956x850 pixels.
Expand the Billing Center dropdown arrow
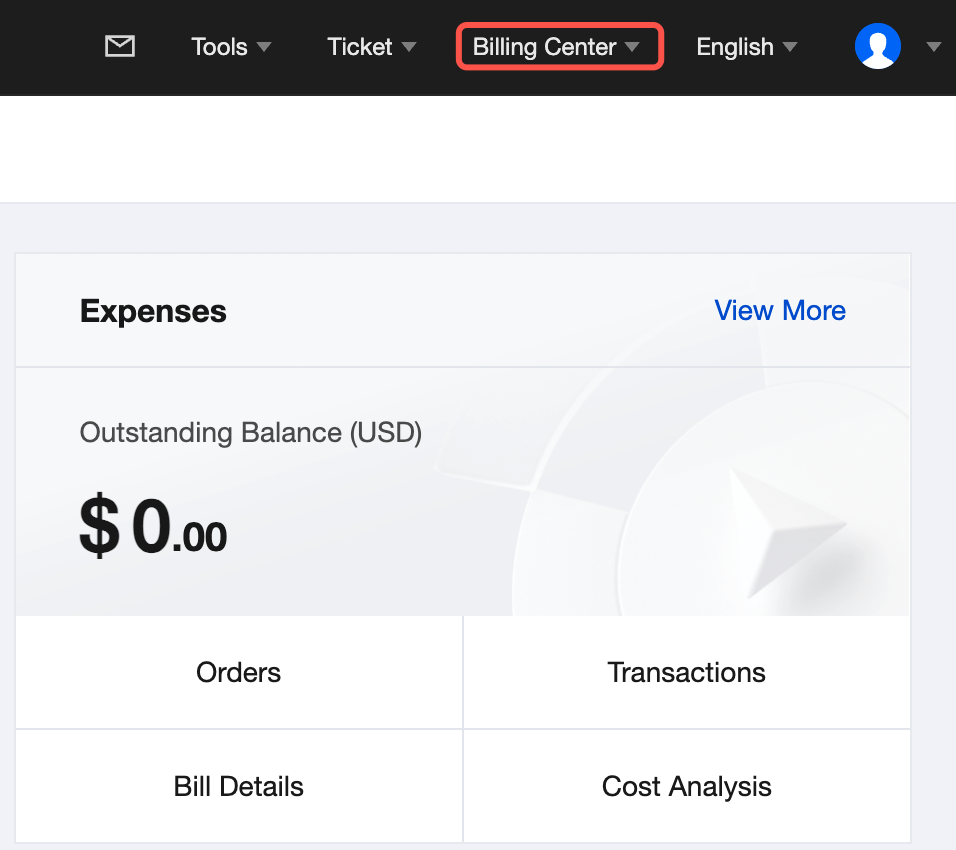[x=632, y=47]
